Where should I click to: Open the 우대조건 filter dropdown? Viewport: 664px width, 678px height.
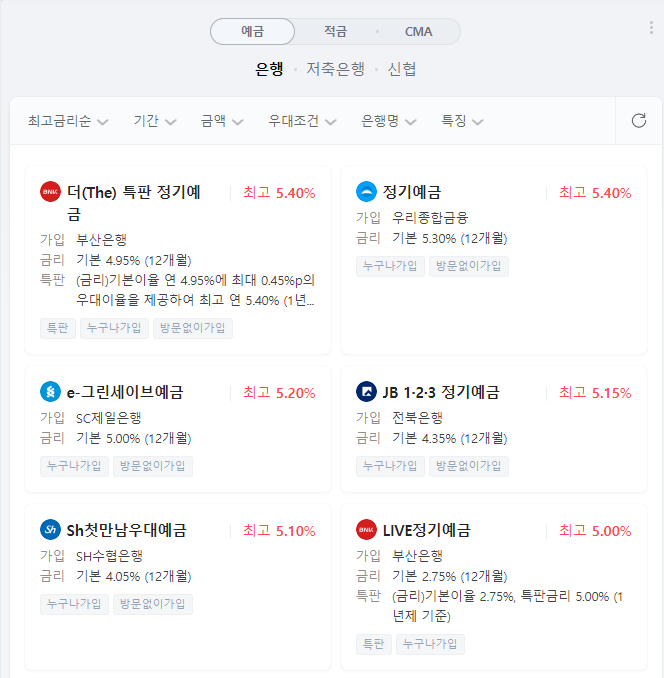coord(302,121)
